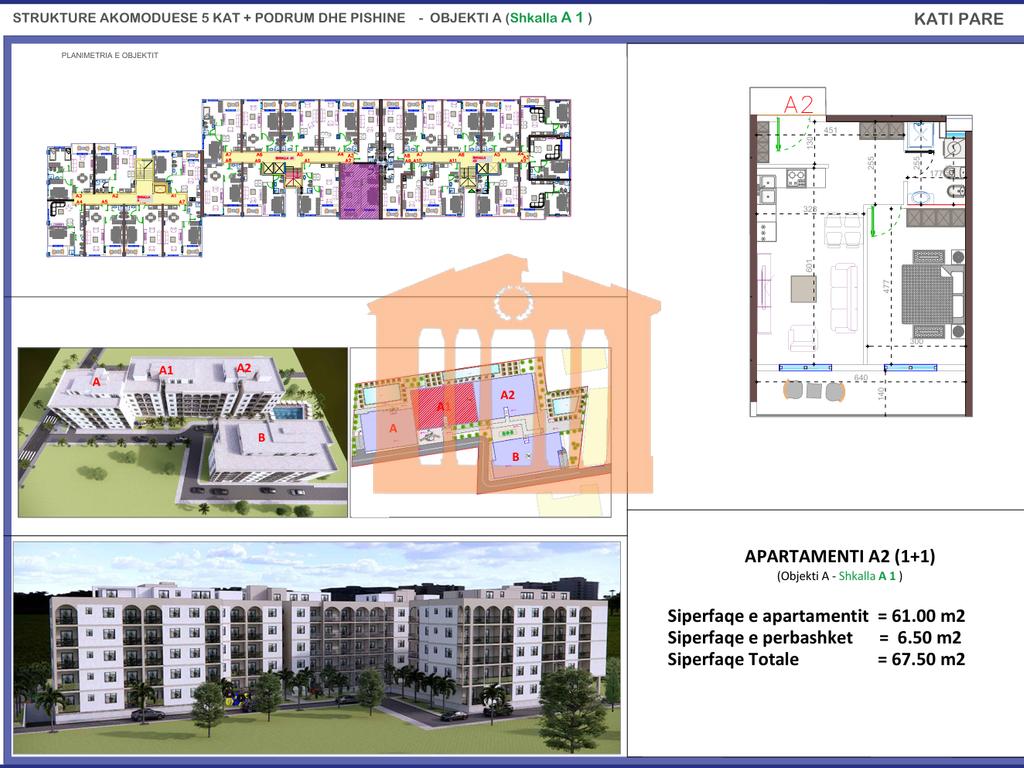Image resolution: width=1024 pixels, height=768 pixels.
Task: Click the green 'Shkalla A 1' text in the title
Action: click(547, 18)
